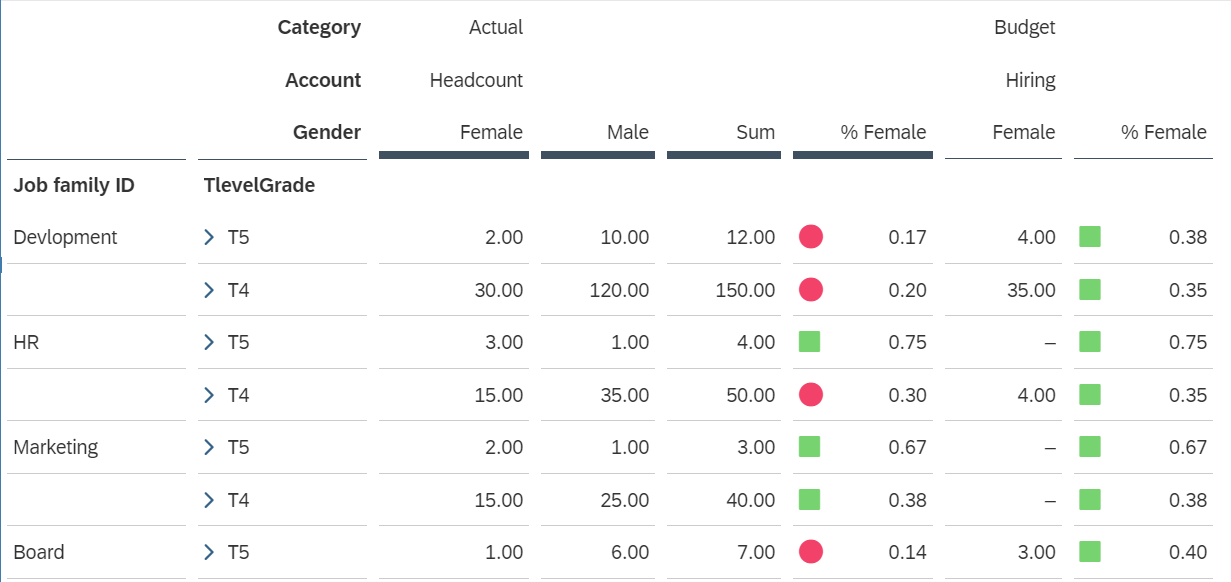This screenshot has width=1231, height=582.
Task: Select the red indicator on the HR T4 row
Action: (811, 394)
